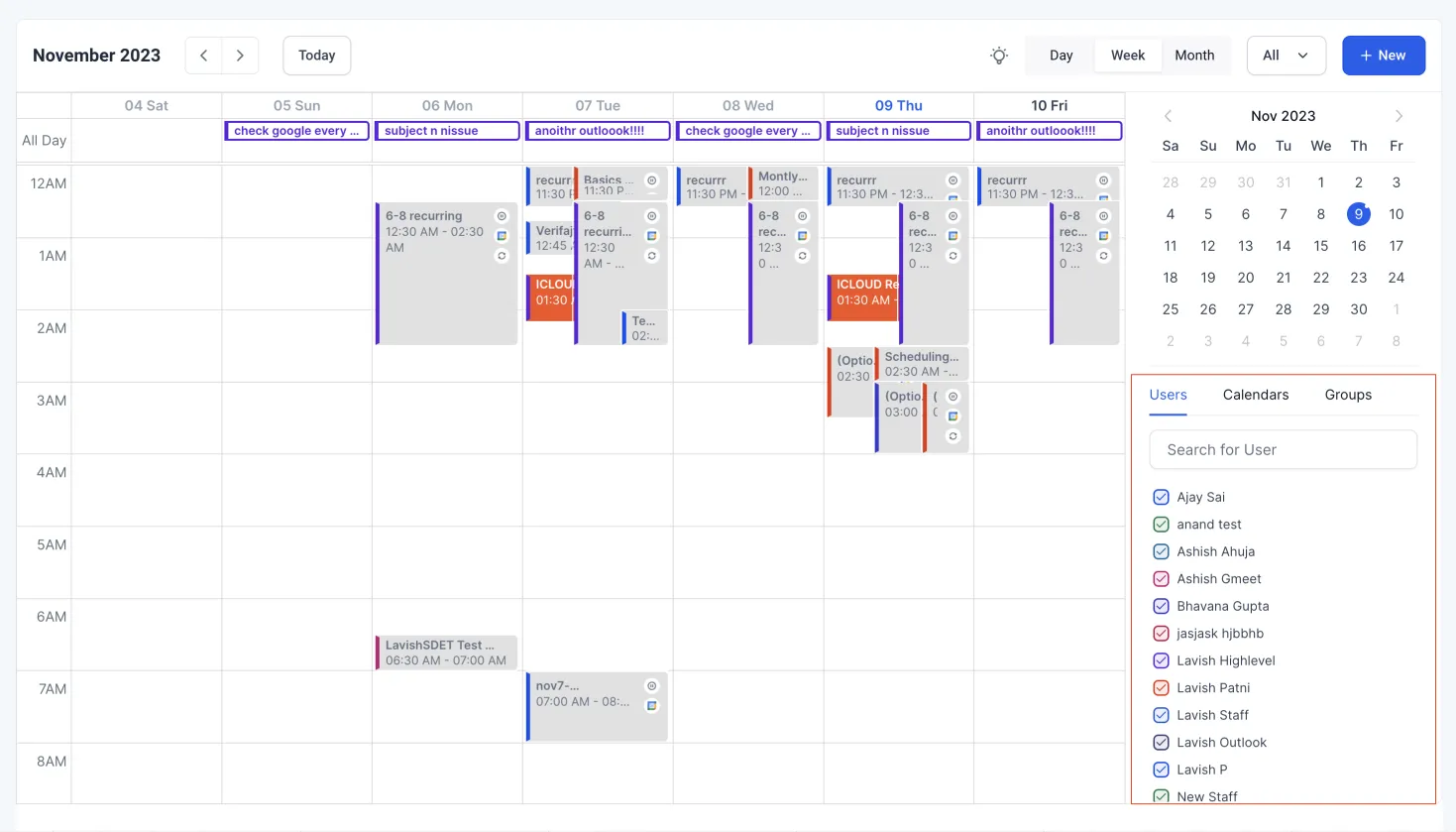Click the lightbulb icon in the header

999,56
